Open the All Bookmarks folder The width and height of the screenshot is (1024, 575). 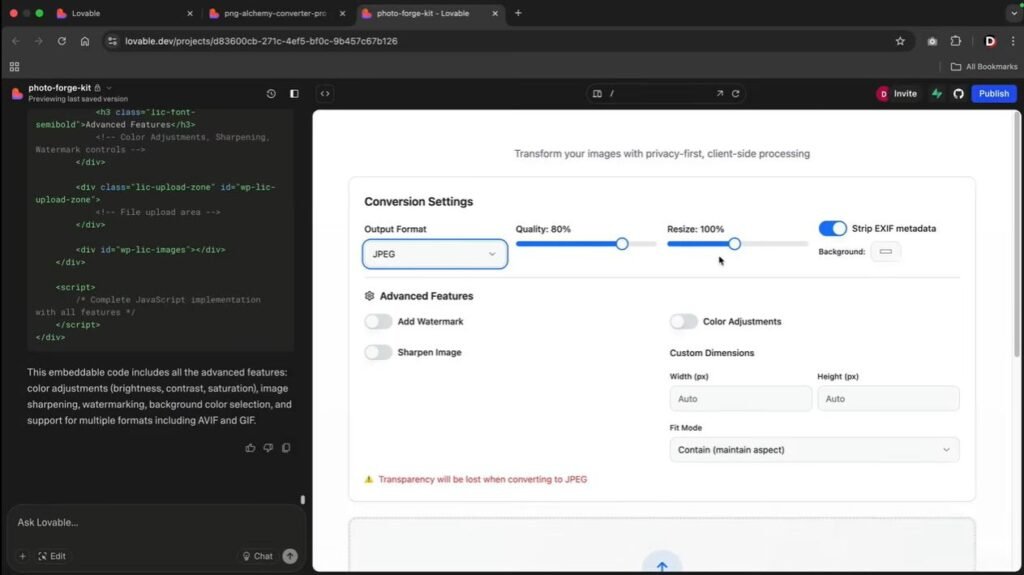coord(984,67)
